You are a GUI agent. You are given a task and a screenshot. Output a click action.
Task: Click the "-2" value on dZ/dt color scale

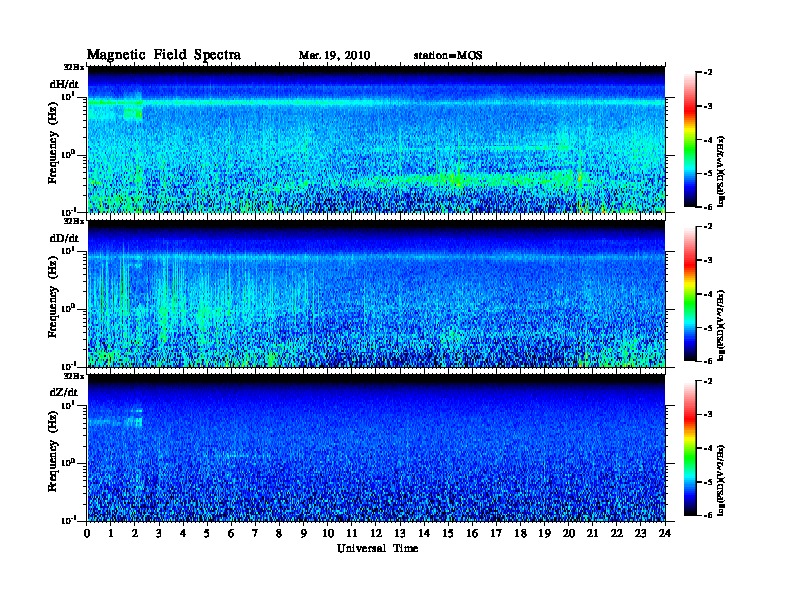708,382
